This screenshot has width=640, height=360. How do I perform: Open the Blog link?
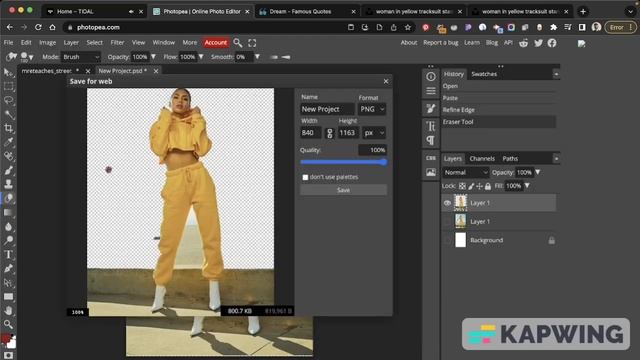pyautogui.click(x=492, y=42)
